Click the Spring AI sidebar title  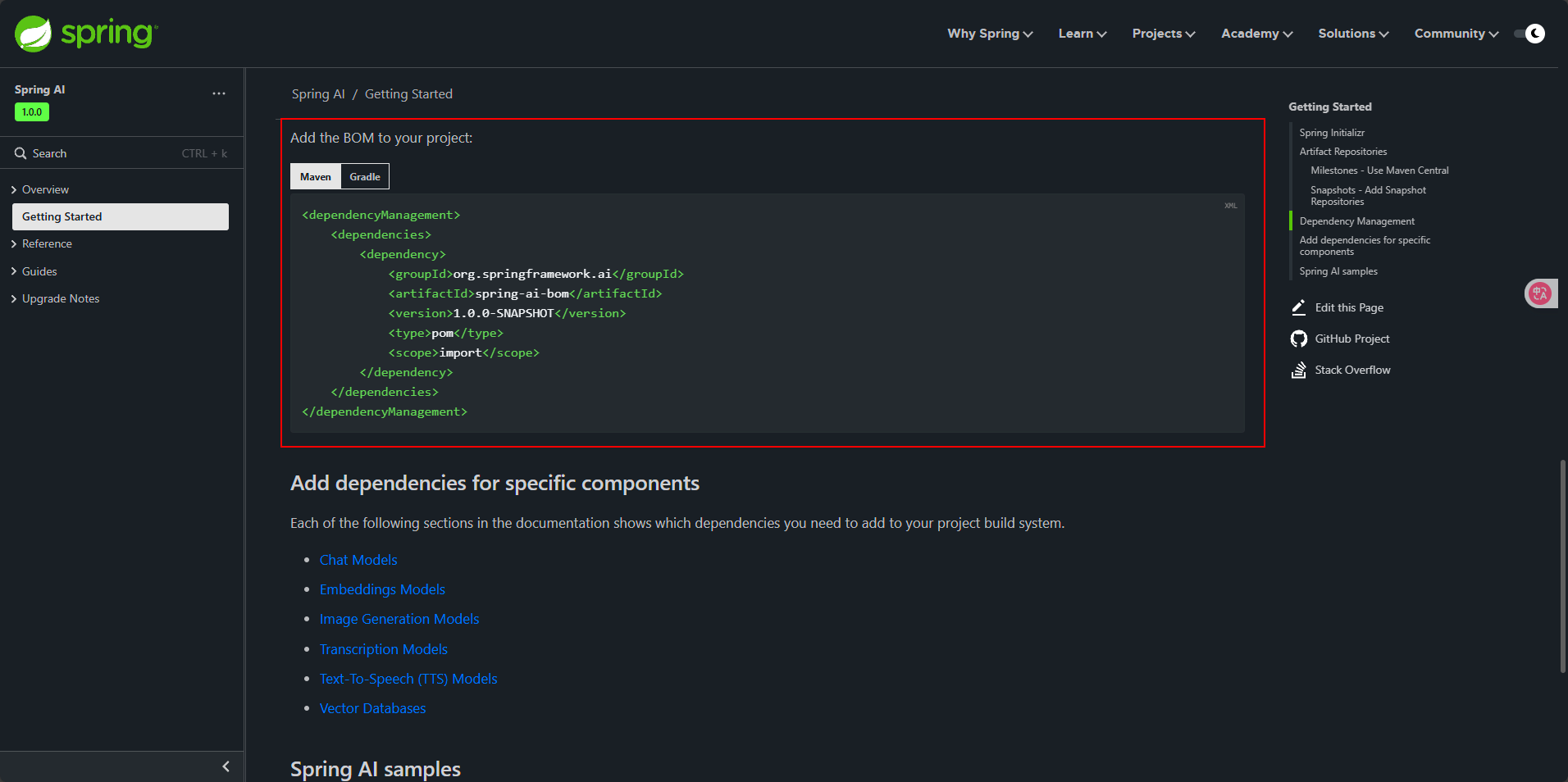[x=39, y=89]
